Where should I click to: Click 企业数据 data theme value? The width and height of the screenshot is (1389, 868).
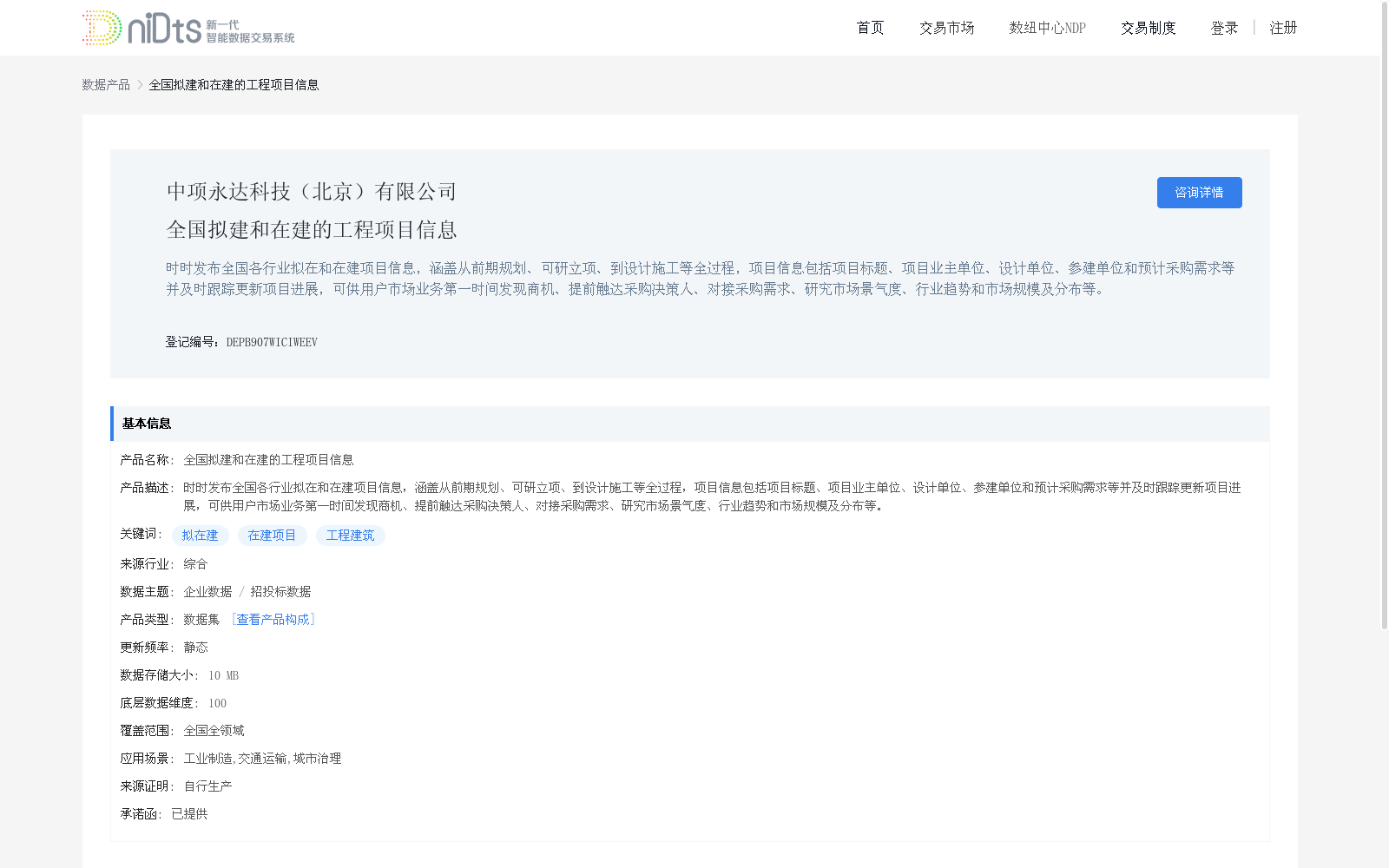coord(207,591)
